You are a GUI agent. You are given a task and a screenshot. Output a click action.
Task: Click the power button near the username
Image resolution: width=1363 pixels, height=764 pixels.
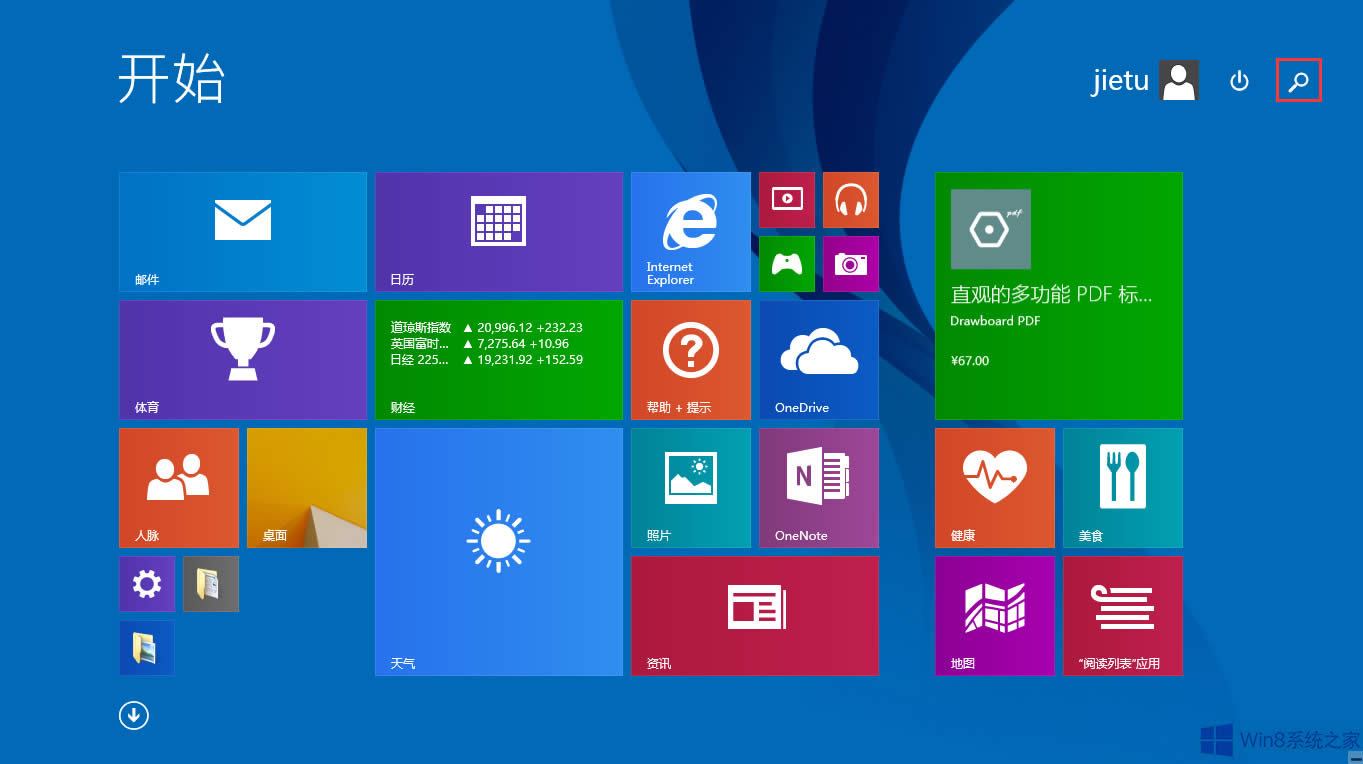coord(1239,81)
